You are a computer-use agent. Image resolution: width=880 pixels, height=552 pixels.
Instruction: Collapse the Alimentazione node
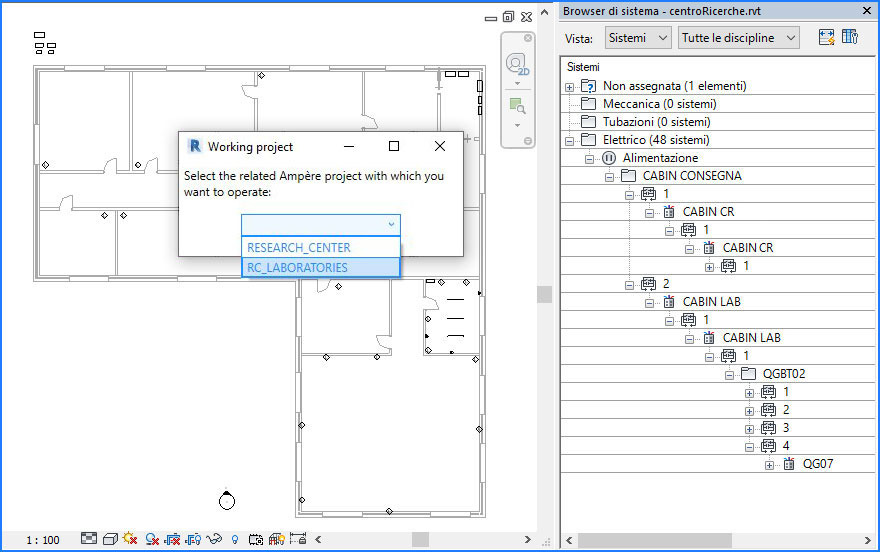589,159
